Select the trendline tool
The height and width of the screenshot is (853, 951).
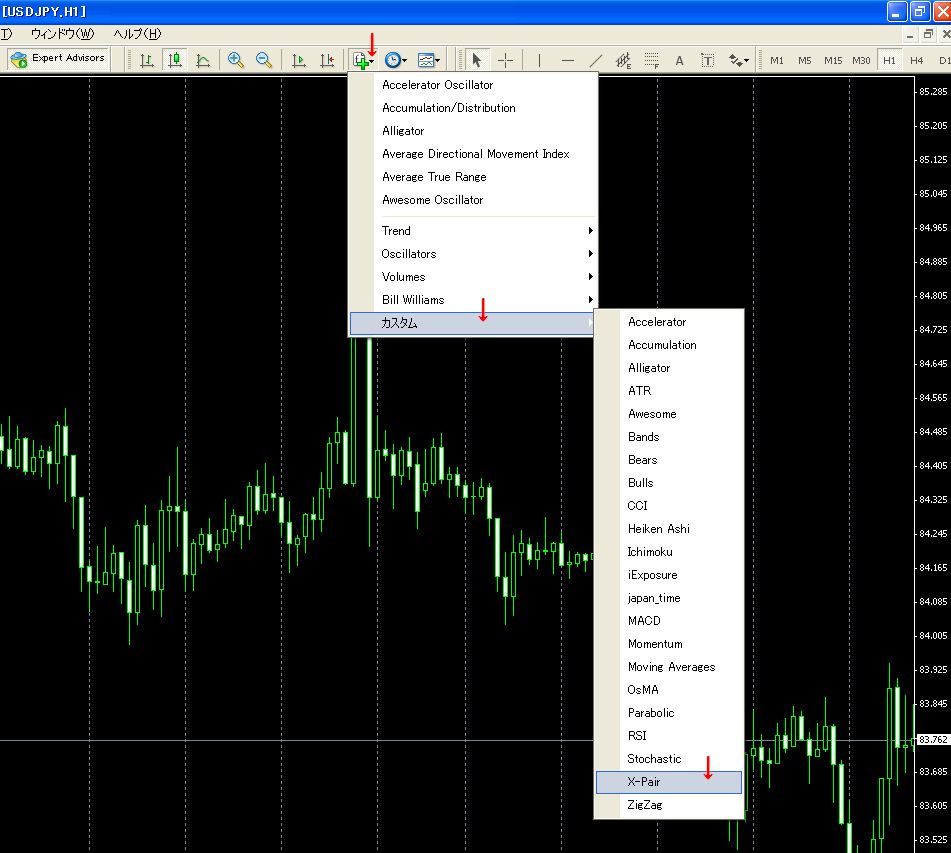point(596,60)
